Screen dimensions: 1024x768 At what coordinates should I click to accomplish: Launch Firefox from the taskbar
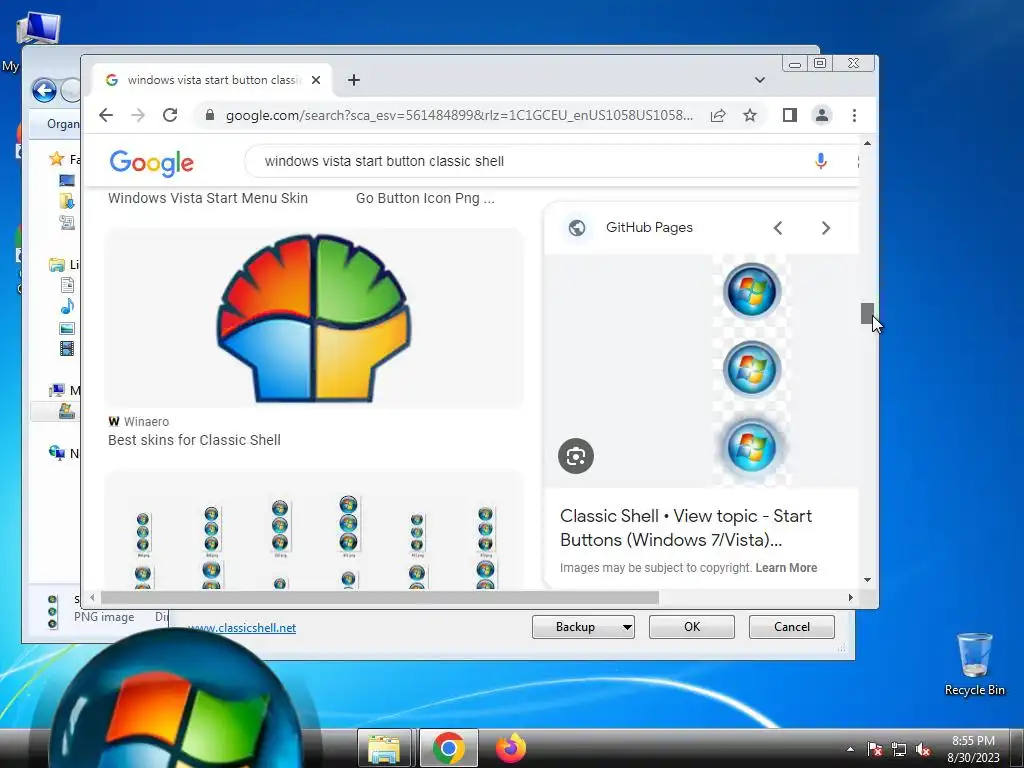(x=511, y=748)
